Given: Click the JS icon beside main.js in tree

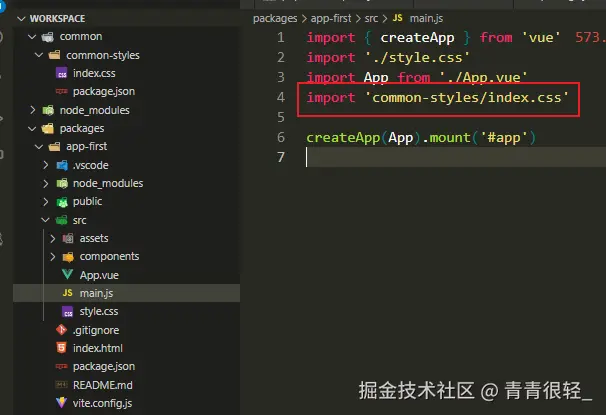Looking at the screenshot, I should 67,293.
